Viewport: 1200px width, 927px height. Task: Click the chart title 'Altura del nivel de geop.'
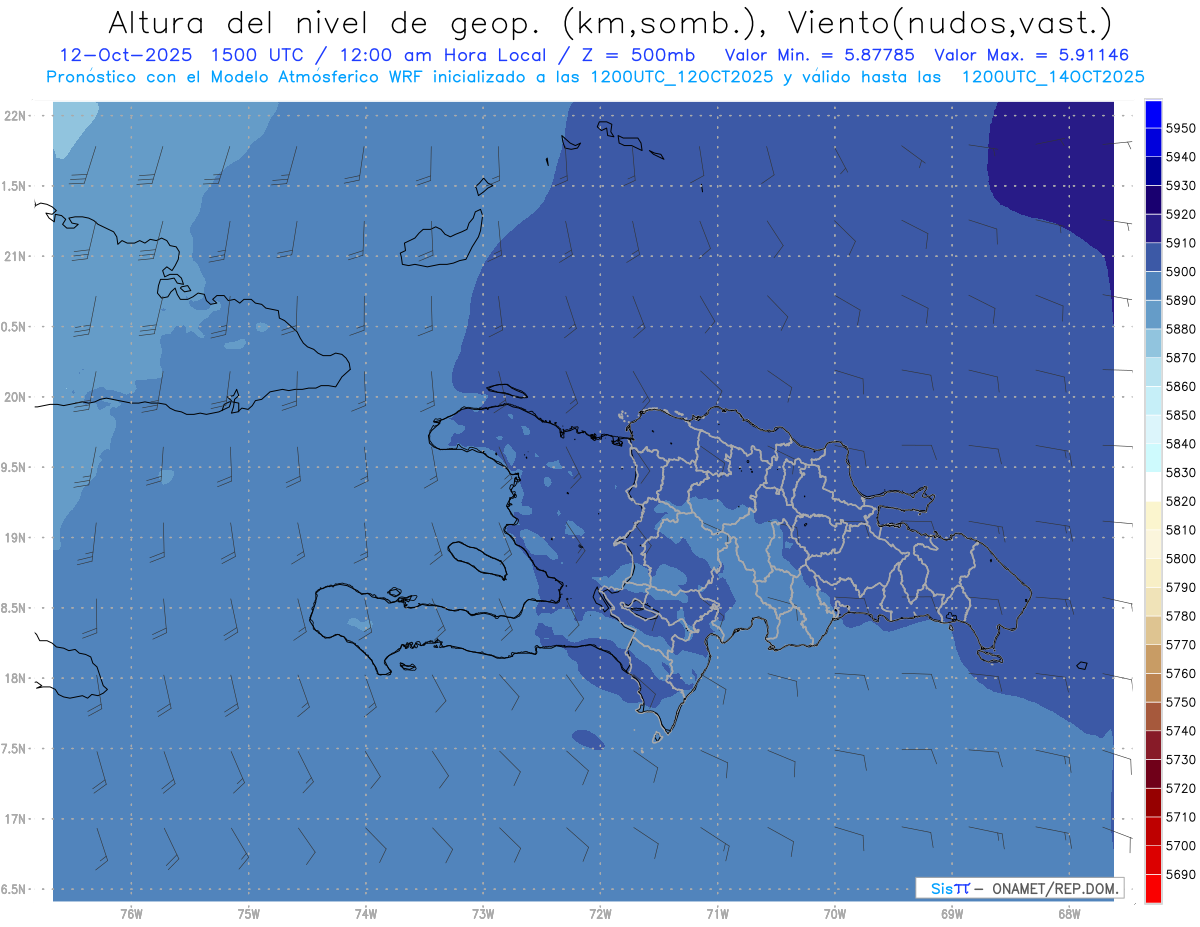tap(325, 22)
